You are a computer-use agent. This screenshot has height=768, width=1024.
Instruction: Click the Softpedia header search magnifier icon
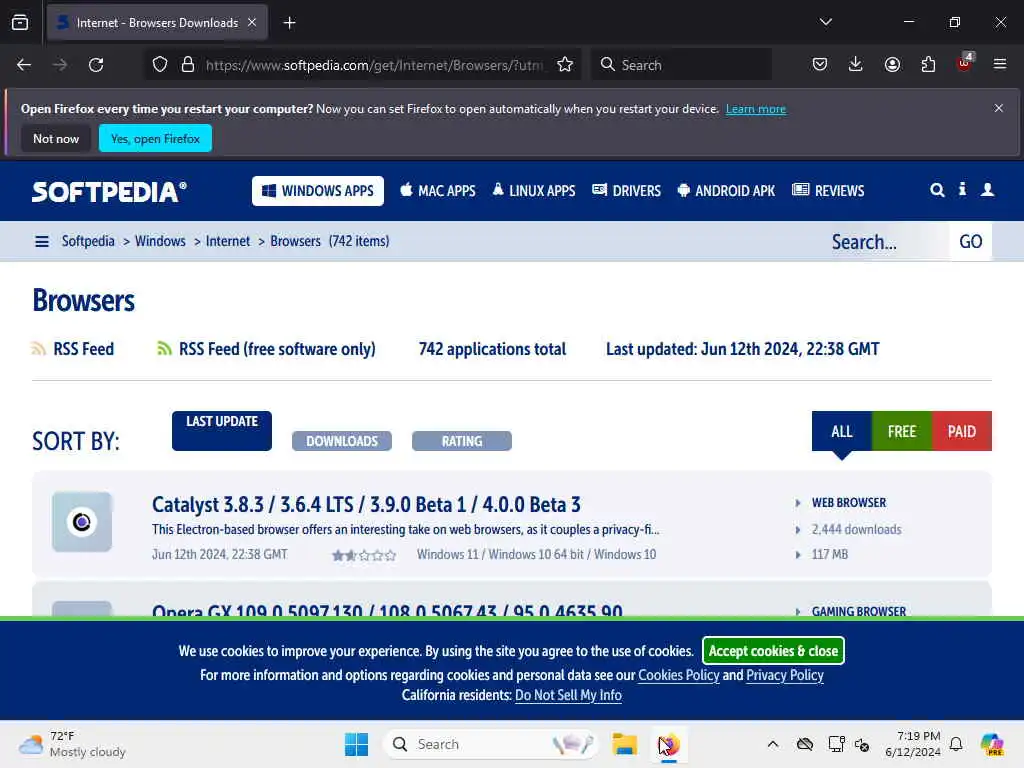[x=937, y=190]
